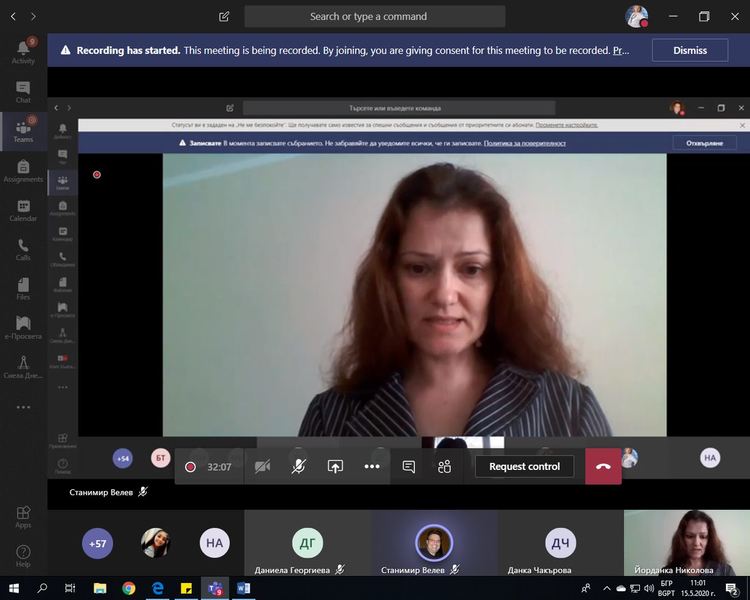The width and height of the screenshot is (750, 600).
Task: Click the new chat compose icon
Action: (x=224, y=17)
